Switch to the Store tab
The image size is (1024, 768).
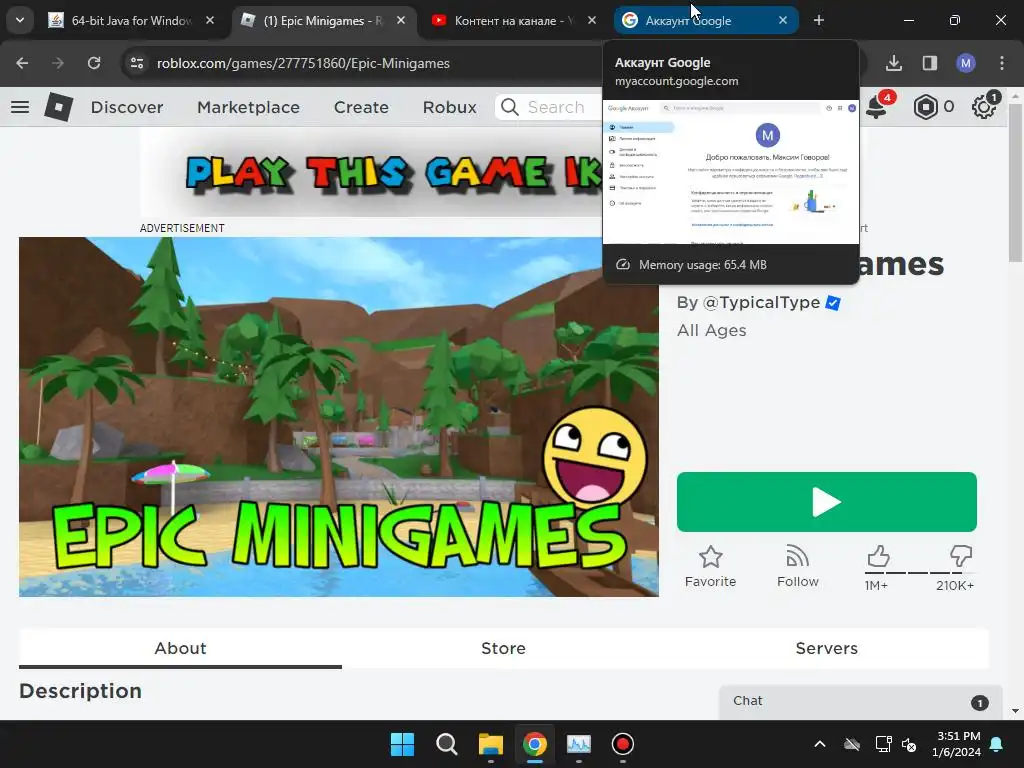(503, 648)
